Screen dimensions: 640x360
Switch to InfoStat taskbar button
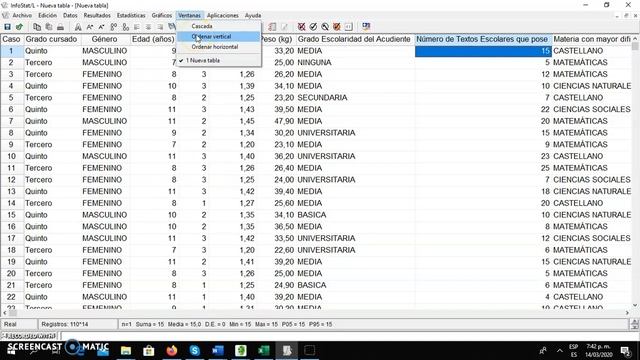tap(287, 351)
